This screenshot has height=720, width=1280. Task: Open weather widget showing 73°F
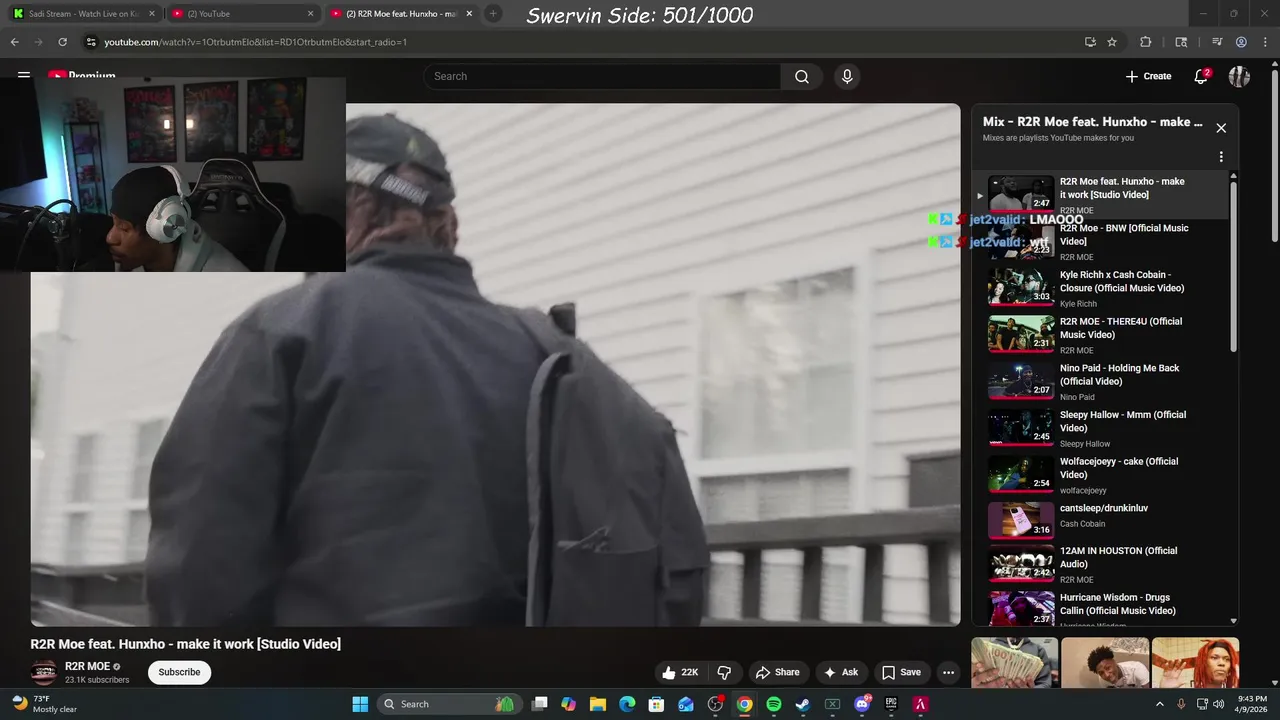click(x=45, y=704)
